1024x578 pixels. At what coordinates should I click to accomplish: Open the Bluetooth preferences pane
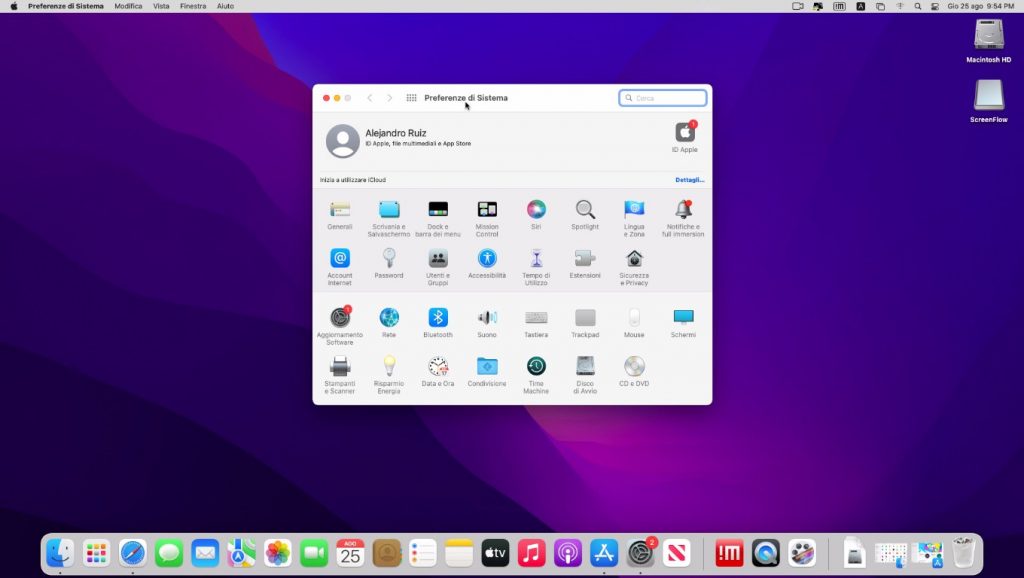[438, 318]
